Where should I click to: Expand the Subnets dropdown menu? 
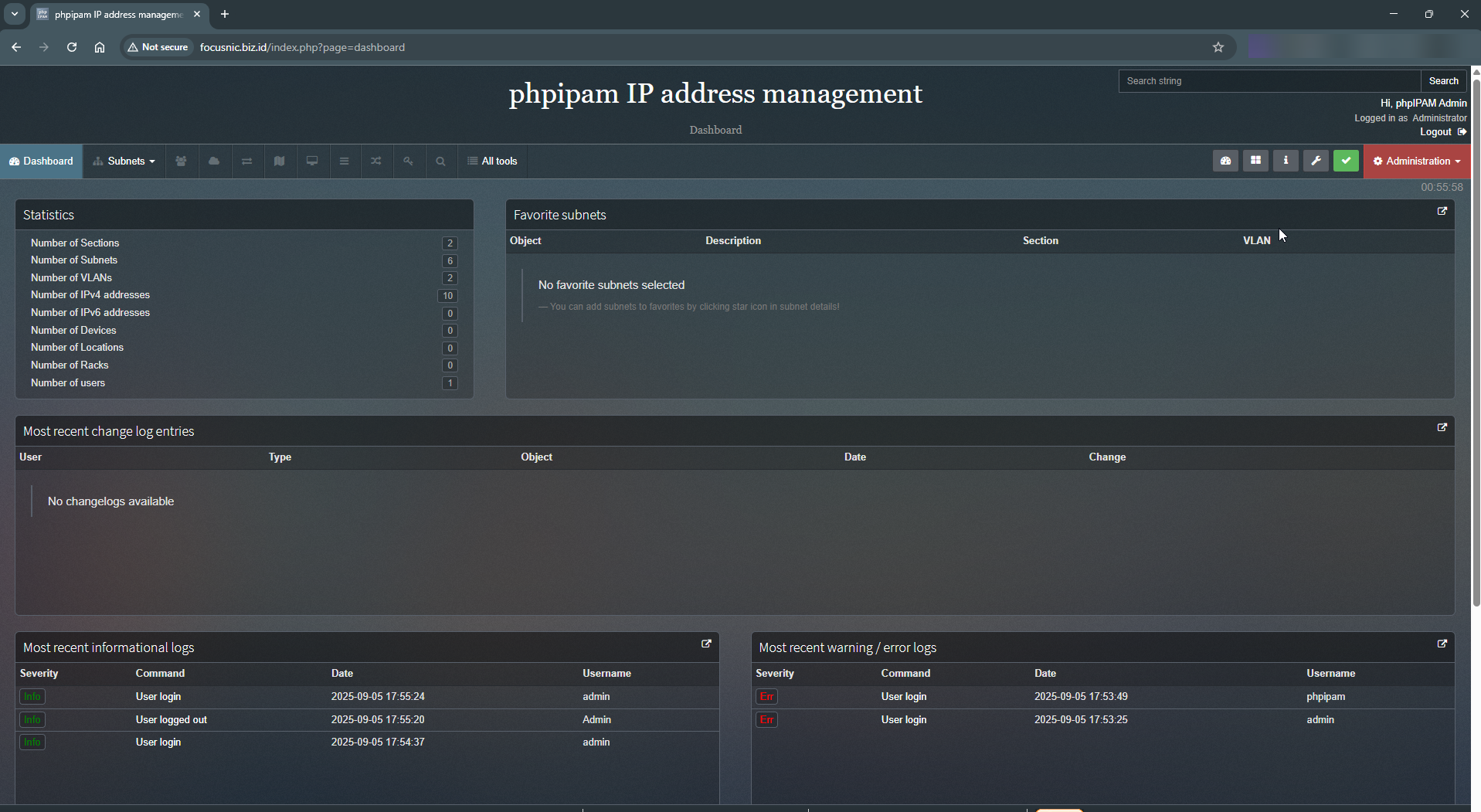tap(124, 161)
